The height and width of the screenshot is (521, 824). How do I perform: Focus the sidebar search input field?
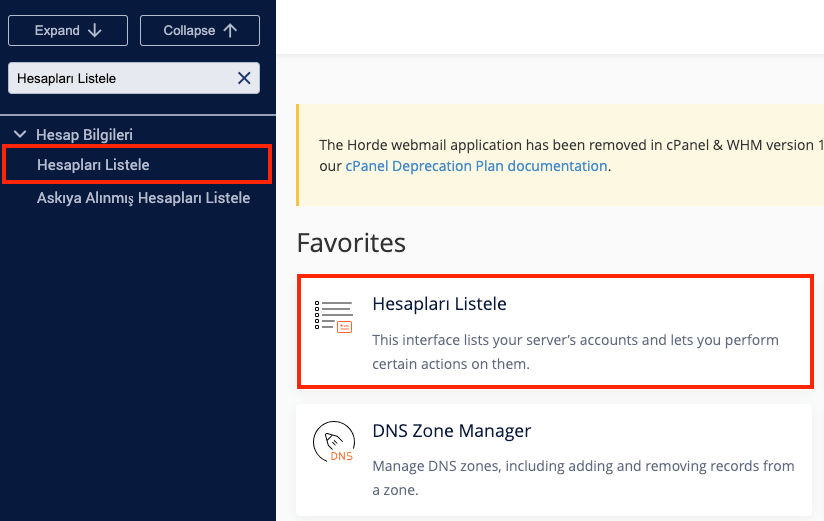(x=120, y=78)
